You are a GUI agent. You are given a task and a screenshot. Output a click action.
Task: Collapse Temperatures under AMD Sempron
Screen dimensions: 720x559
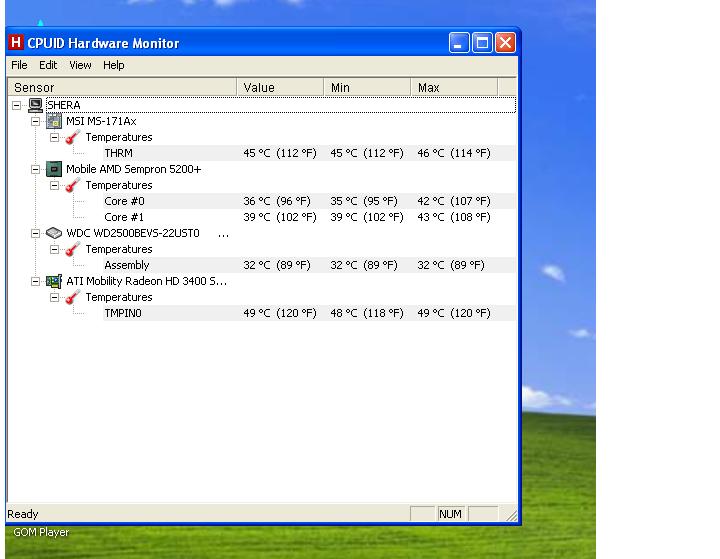point(54,185)
